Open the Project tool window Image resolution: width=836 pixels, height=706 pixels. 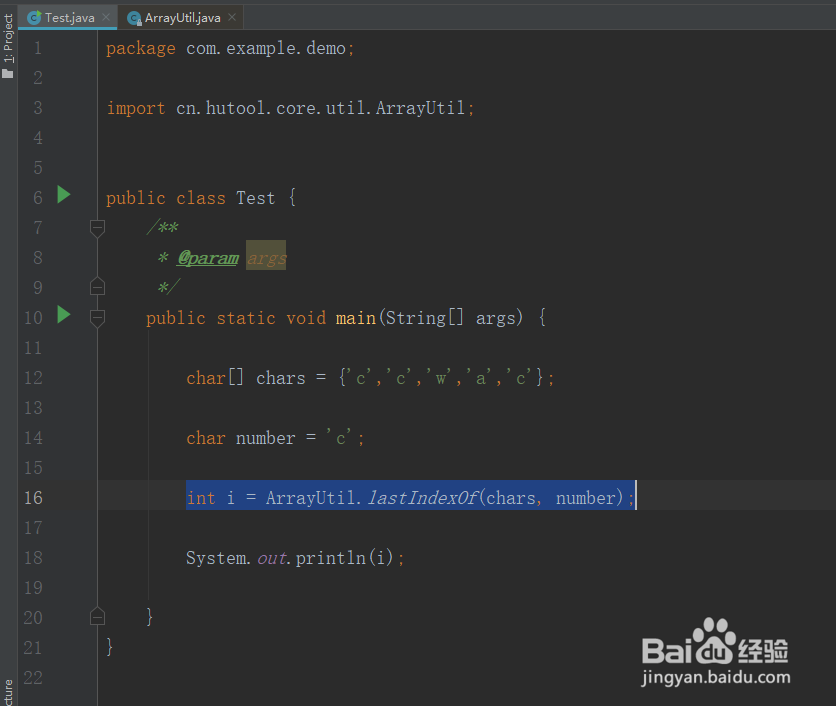point(8,46)
